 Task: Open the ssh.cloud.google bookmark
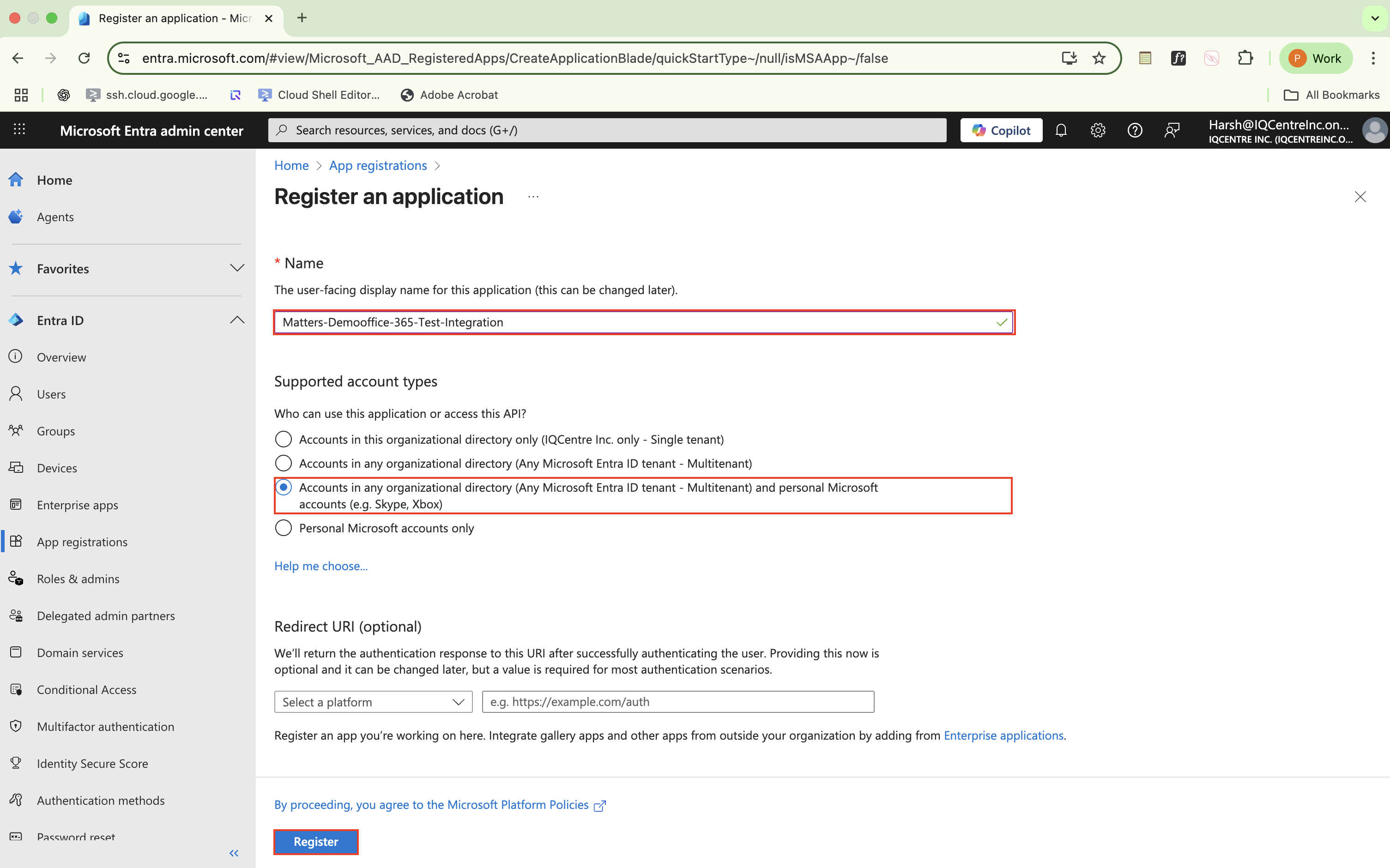click(147, 95)
